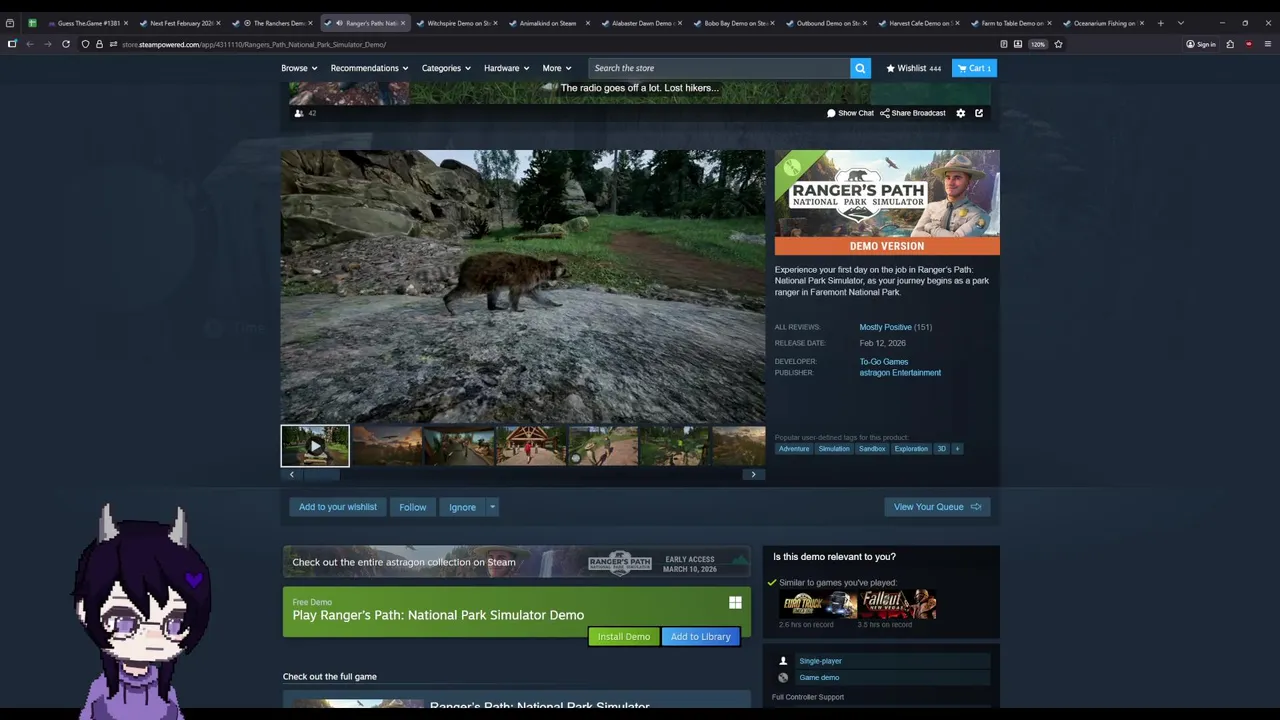Image resolution: width=1280 pixels, height=720 pixels.
Task: Open the Categories dropdown menu
Action: tap(446, 68)
